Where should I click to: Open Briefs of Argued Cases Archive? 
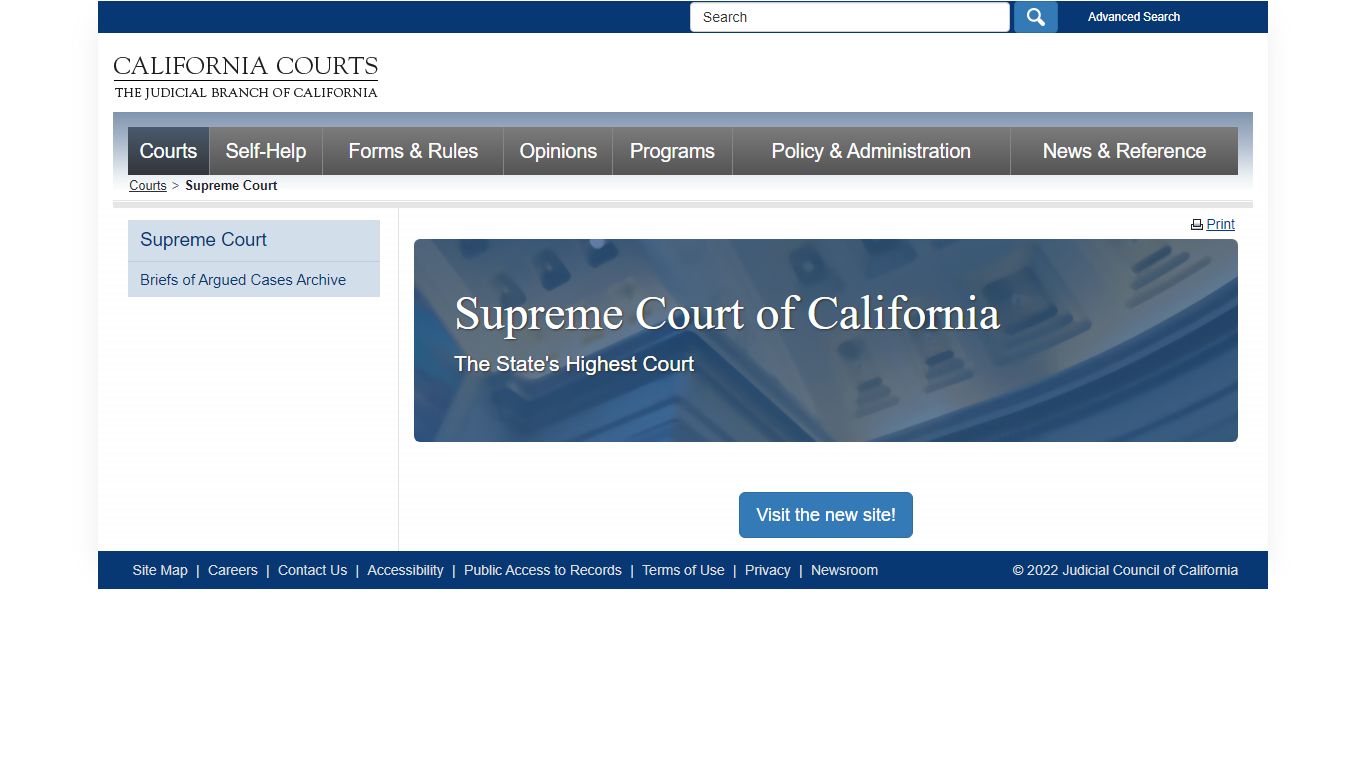(254, 280)
